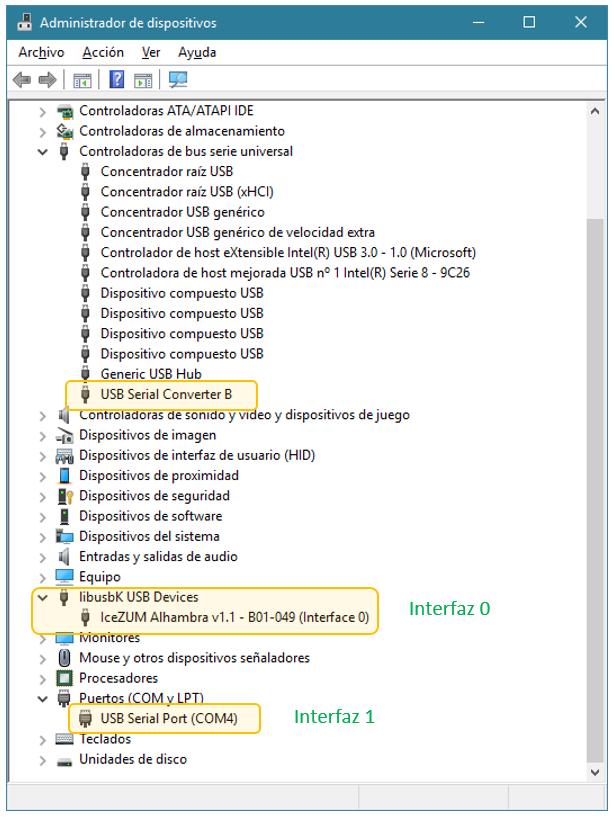
Task: Click the USB Serial Port (COM4) connector icon
Action: click(85, 719)
